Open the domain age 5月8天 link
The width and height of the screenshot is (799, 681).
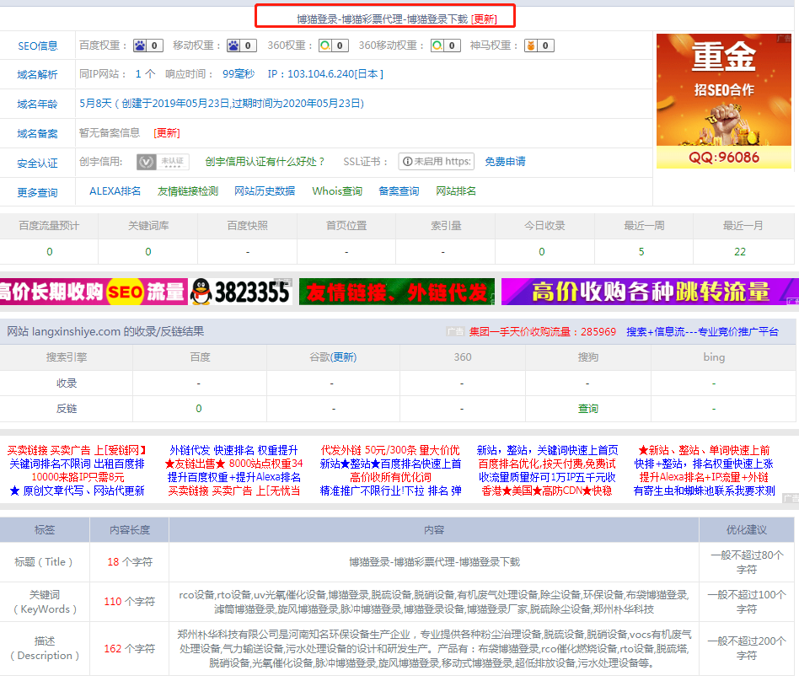point(222,103)
